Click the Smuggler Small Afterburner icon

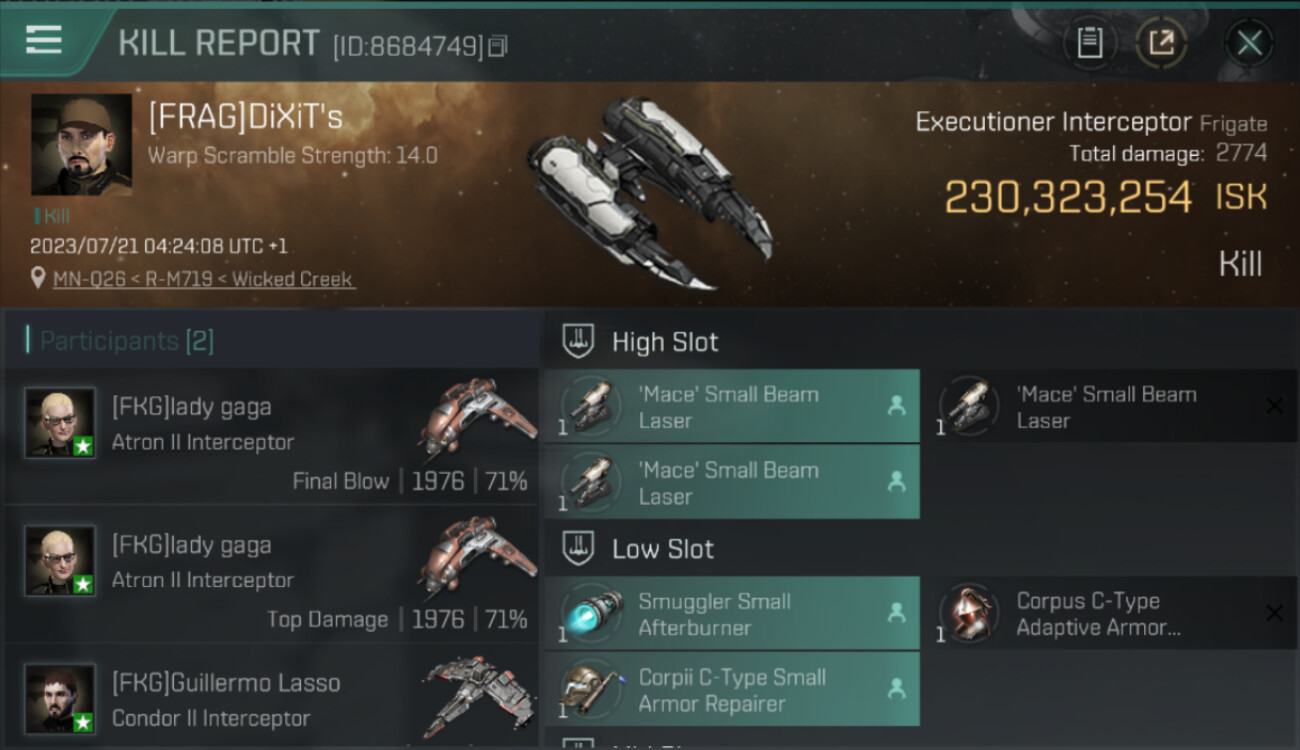tap(591, 613)
